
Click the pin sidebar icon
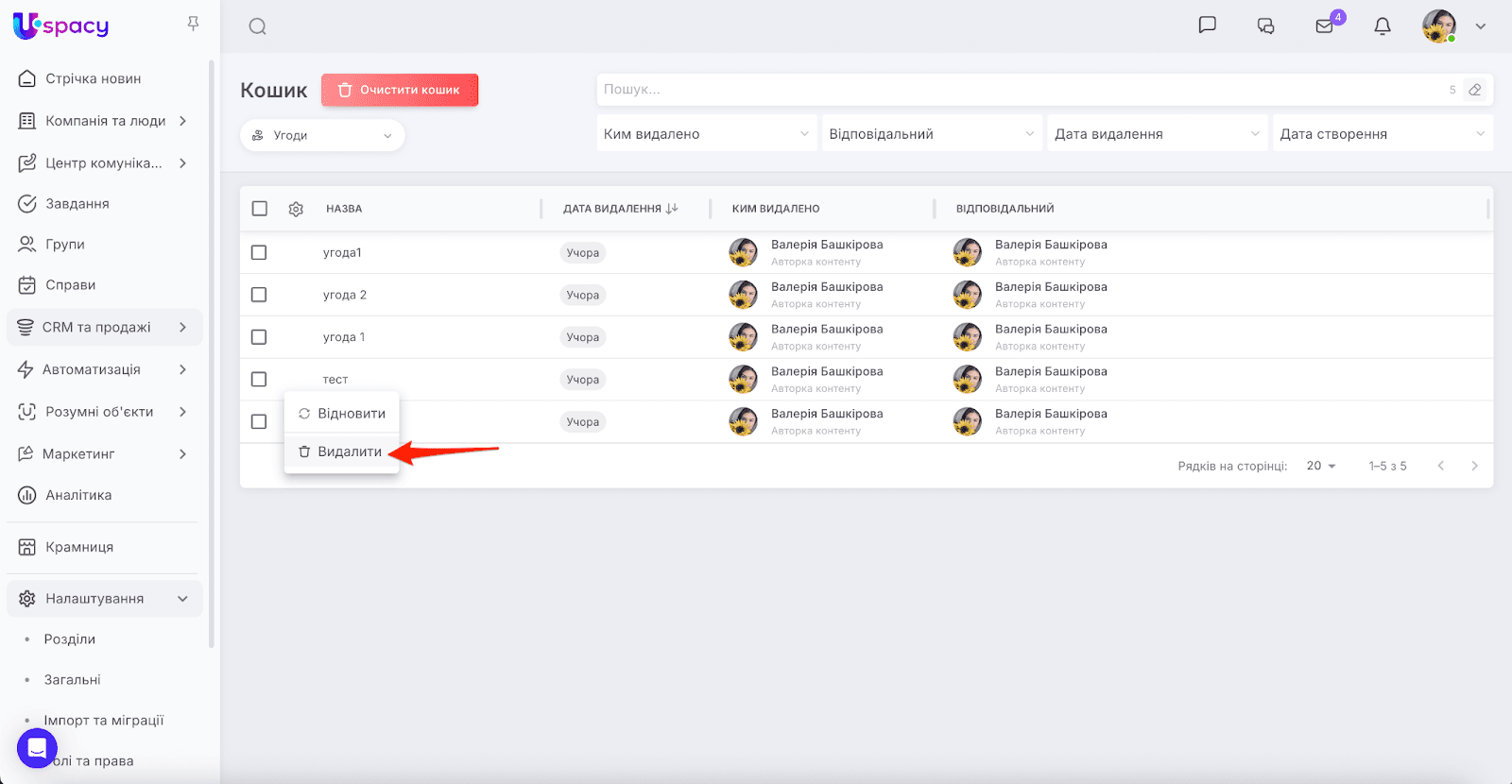[x=193, y=24]
